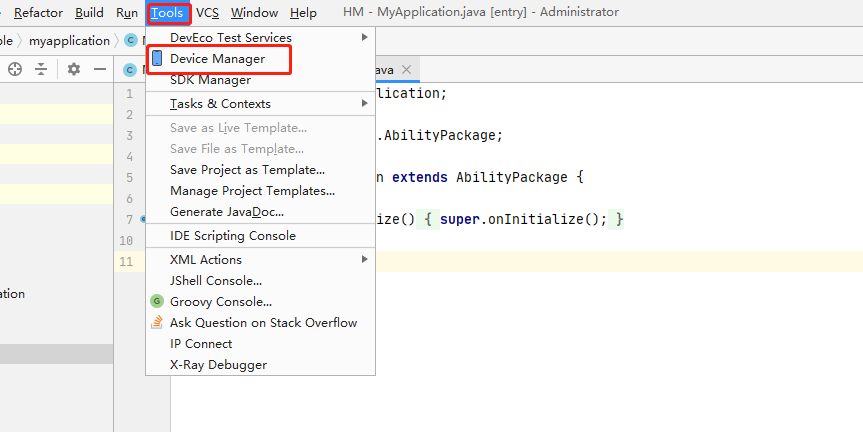Click the XML Actions submenu arrow
This screenshot has width=863, height=432.
(364, 259)
